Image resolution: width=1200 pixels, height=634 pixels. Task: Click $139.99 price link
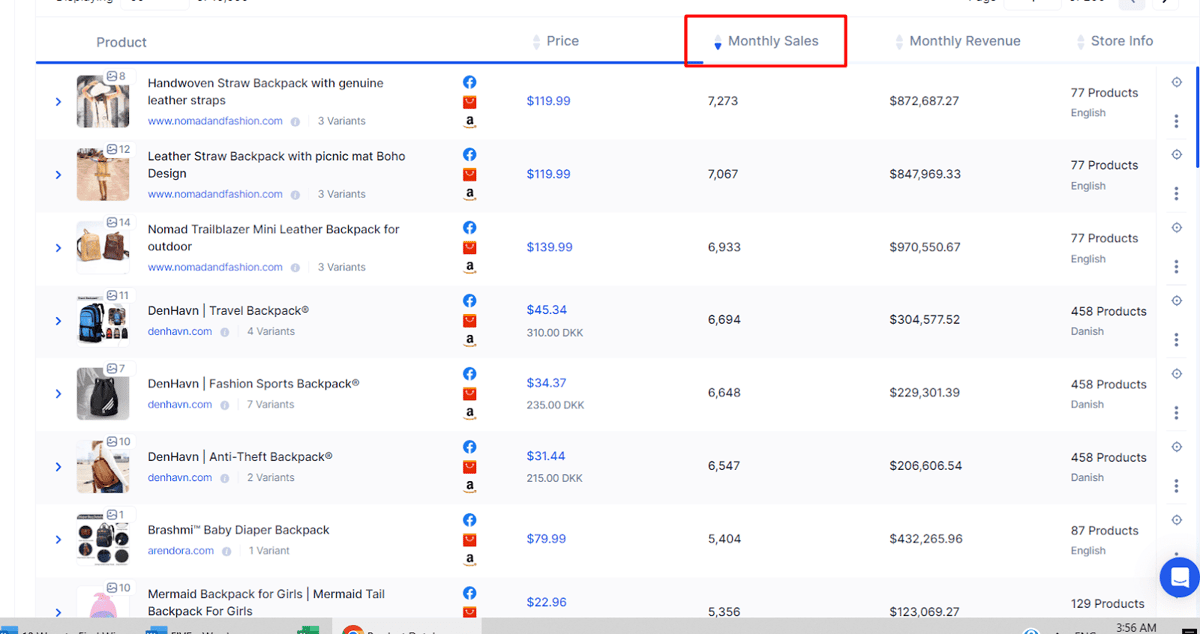click(x=550, y=247)
